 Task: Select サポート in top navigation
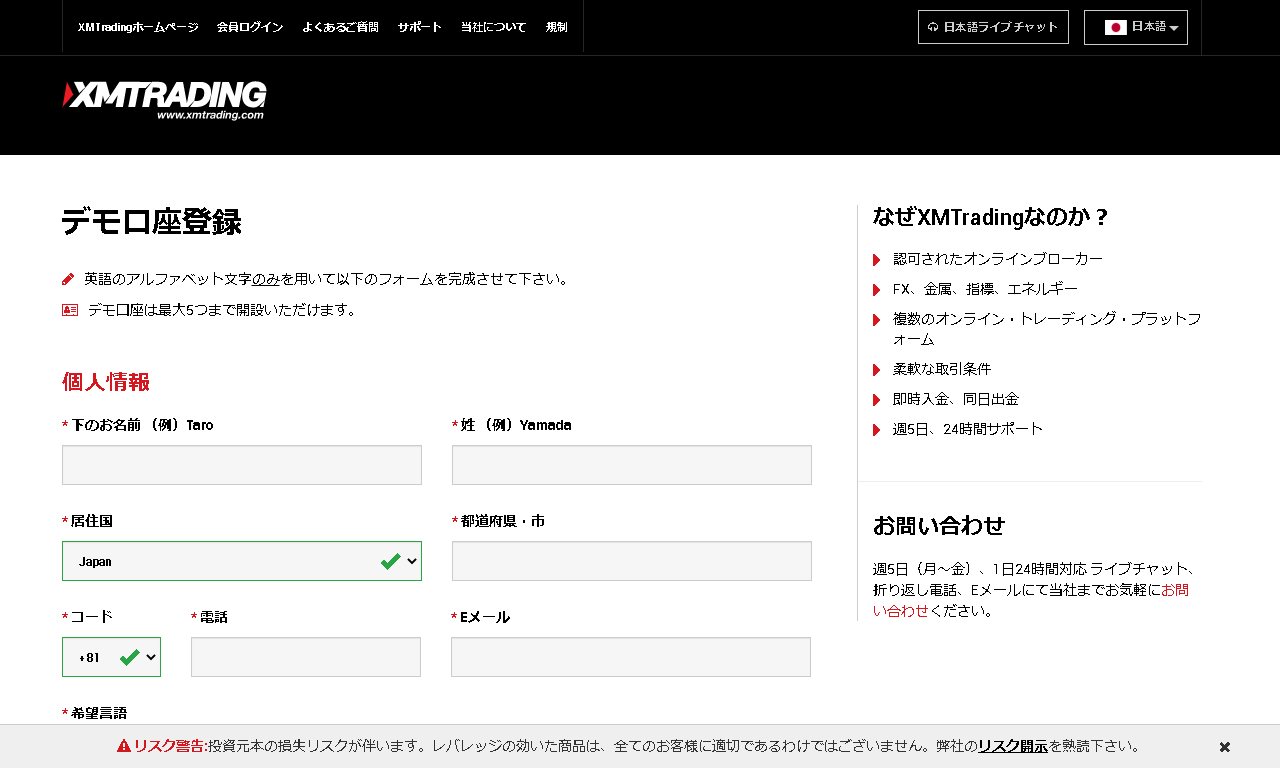419,27
